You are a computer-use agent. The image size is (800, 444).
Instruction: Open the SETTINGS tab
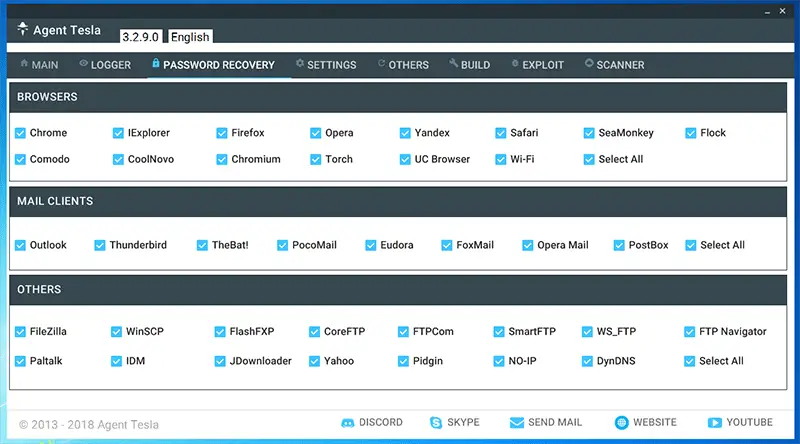[x=326, y=65]
